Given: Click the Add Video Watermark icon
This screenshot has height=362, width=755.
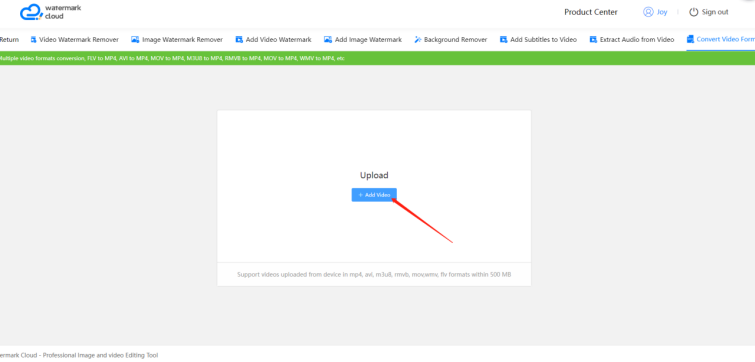Looking at the screenshot, I should point(239,39).
